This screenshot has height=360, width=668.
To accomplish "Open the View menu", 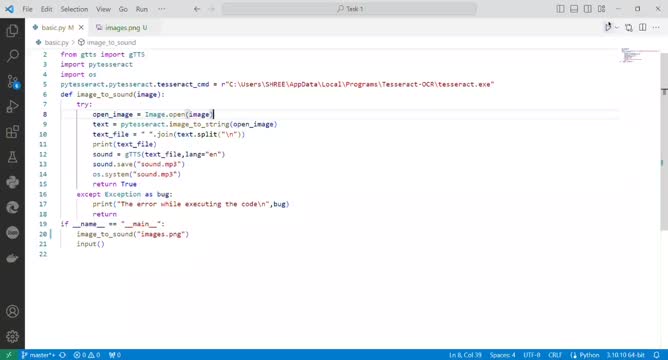I will [x=103, y=9].
